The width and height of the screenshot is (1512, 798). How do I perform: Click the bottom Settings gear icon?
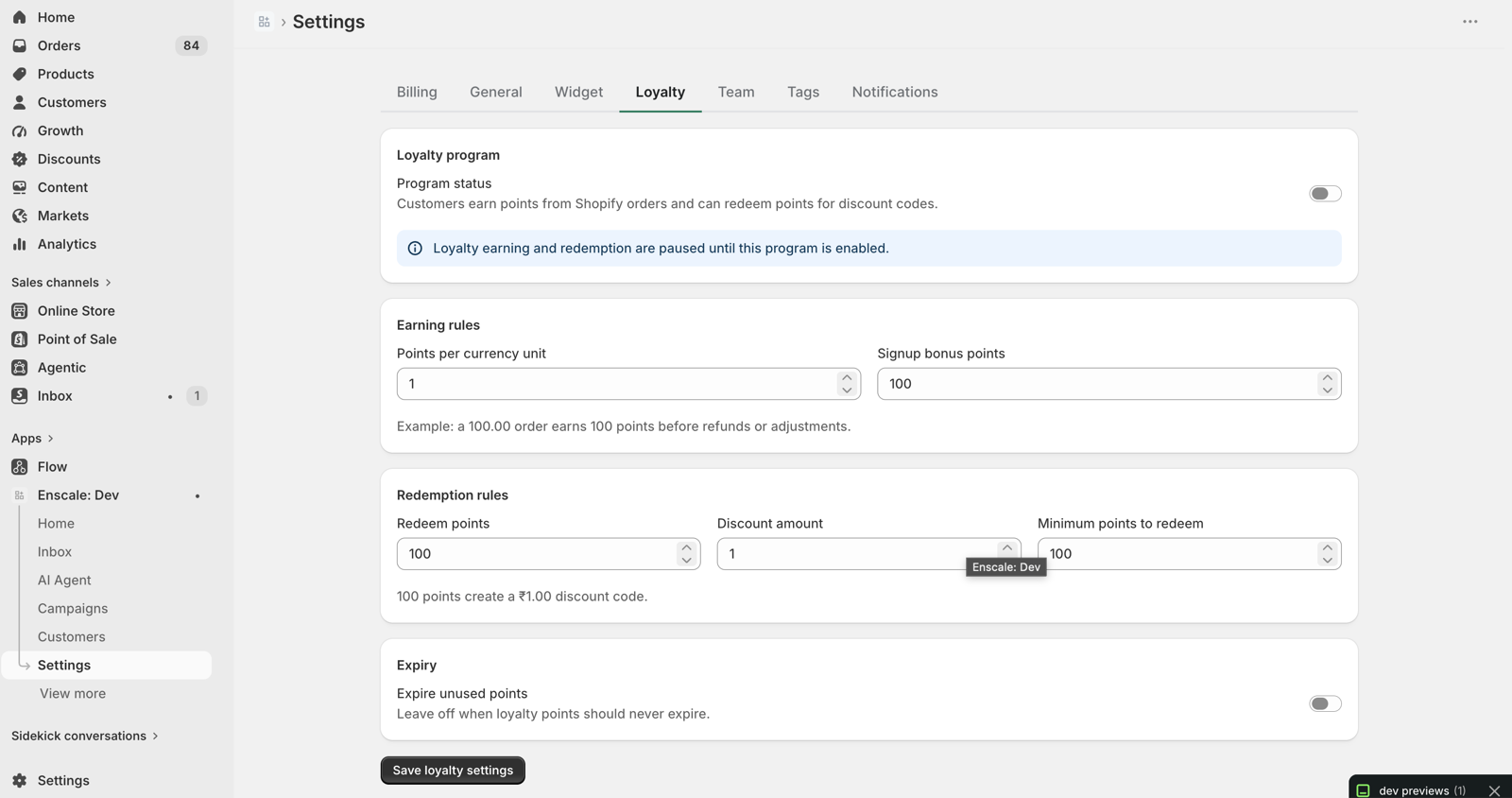(20, 780)
